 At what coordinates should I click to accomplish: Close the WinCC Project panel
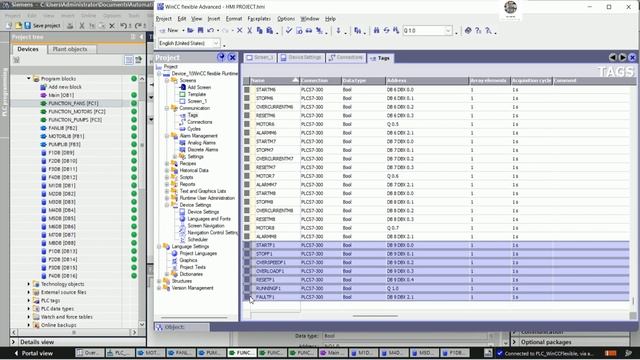232,57
